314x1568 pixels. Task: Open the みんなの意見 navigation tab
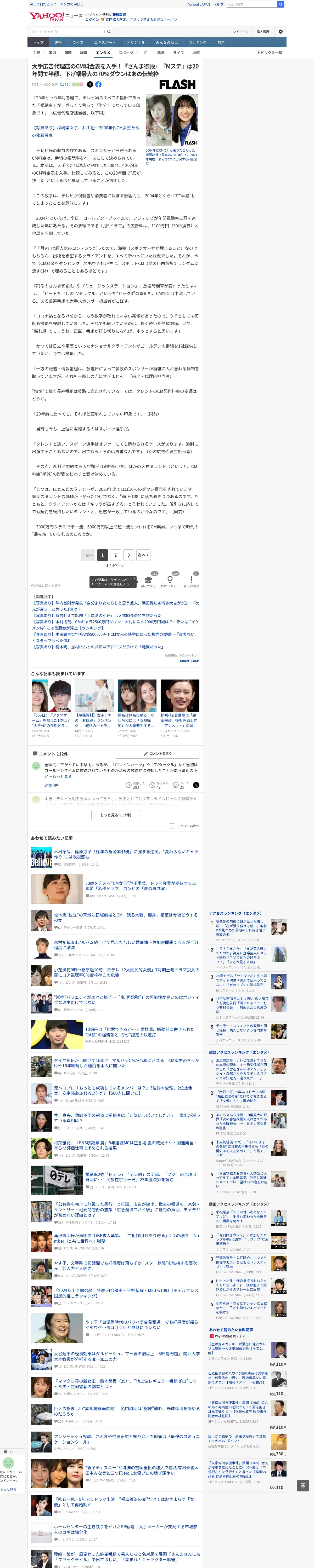click(x=166, y=43)
